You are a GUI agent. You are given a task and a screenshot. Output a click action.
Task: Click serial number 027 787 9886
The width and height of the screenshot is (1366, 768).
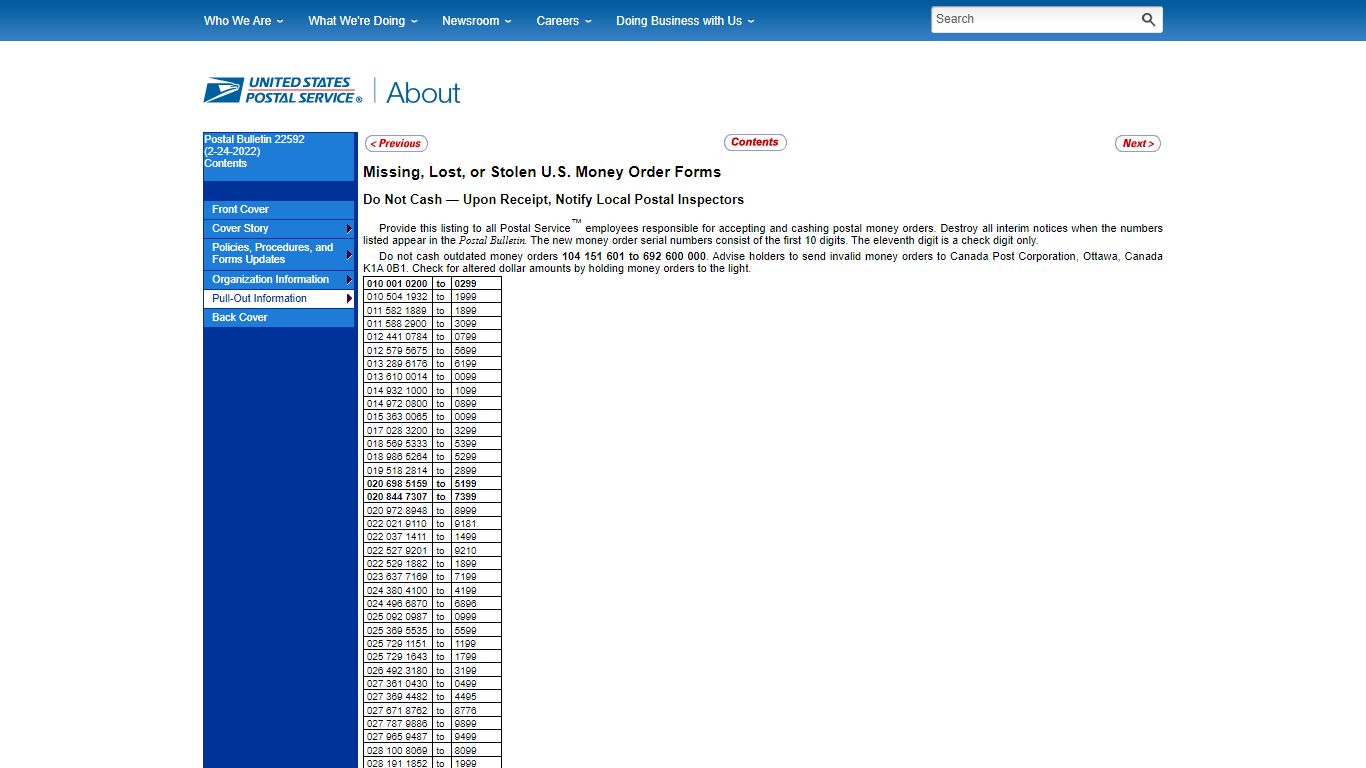tap(397, 724)
